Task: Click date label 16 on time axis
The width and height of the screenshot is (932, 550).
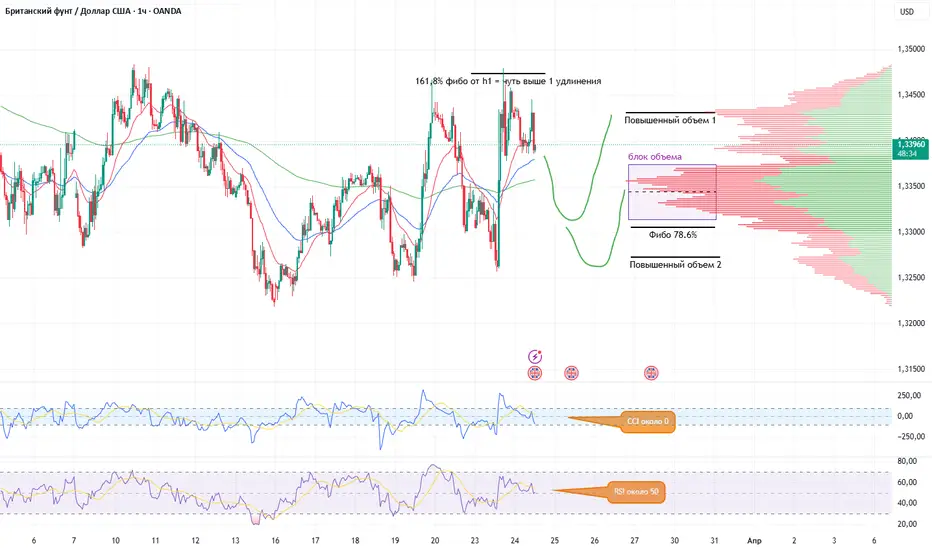Action: coord(275,540)
